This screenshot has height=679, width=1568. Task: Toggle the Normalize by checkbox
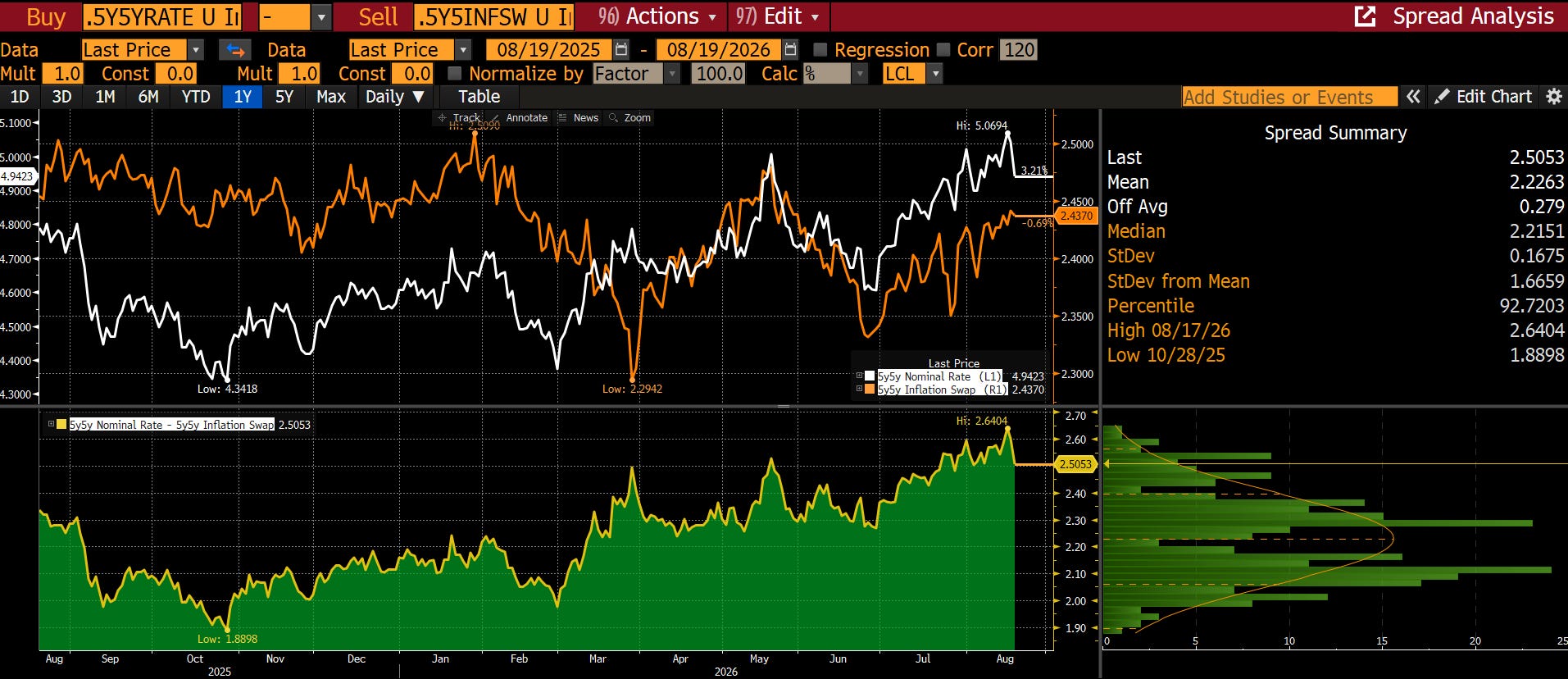click(x=454, y=74)
